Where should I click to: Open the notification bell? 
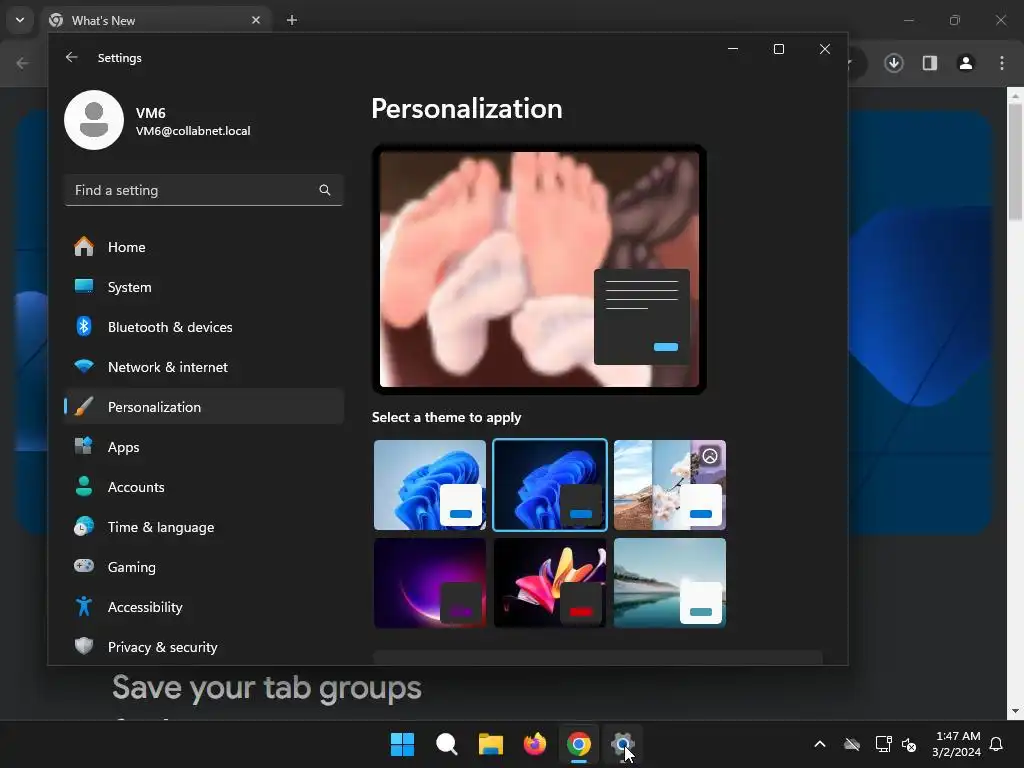[997, 744]
